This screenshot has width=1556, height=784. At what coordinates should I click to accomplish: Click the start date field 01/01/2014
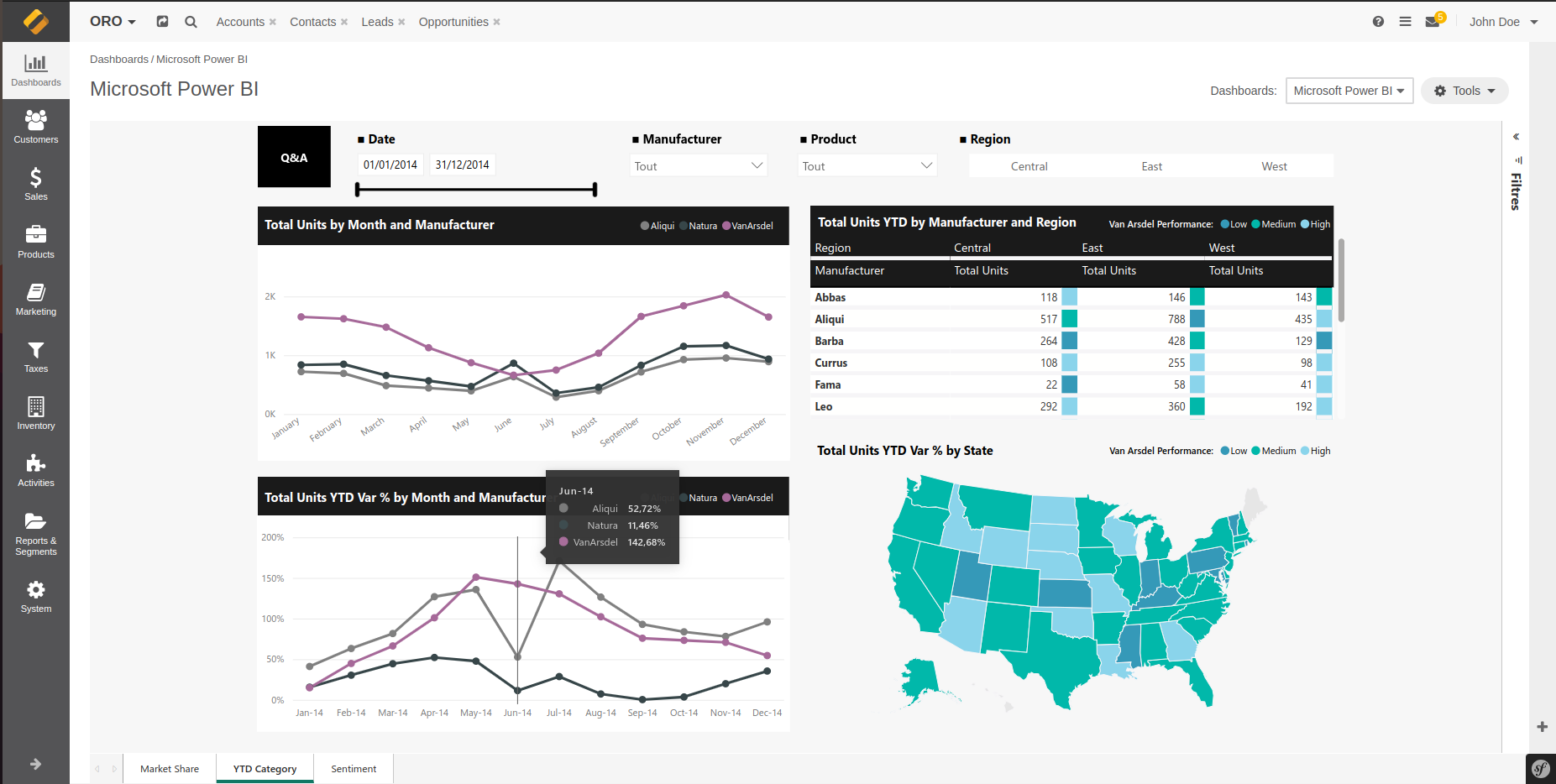(390, 165)
